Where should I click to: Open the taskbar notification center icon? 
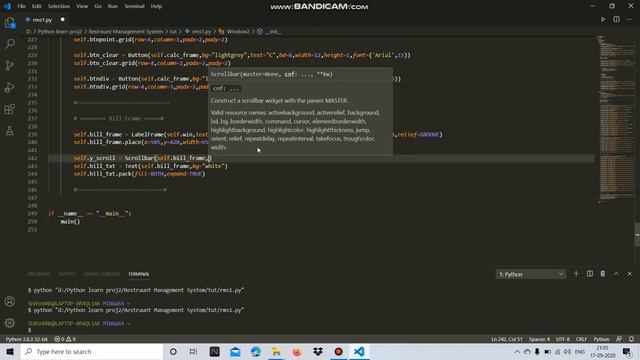tap(627, 351)
